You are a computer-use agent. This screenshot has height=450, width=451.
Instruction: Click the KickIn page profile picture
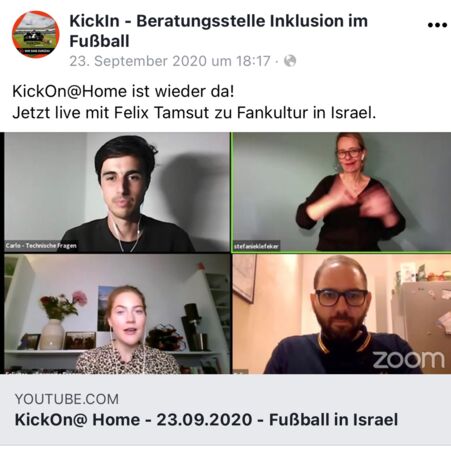click(x=35, y=34)
